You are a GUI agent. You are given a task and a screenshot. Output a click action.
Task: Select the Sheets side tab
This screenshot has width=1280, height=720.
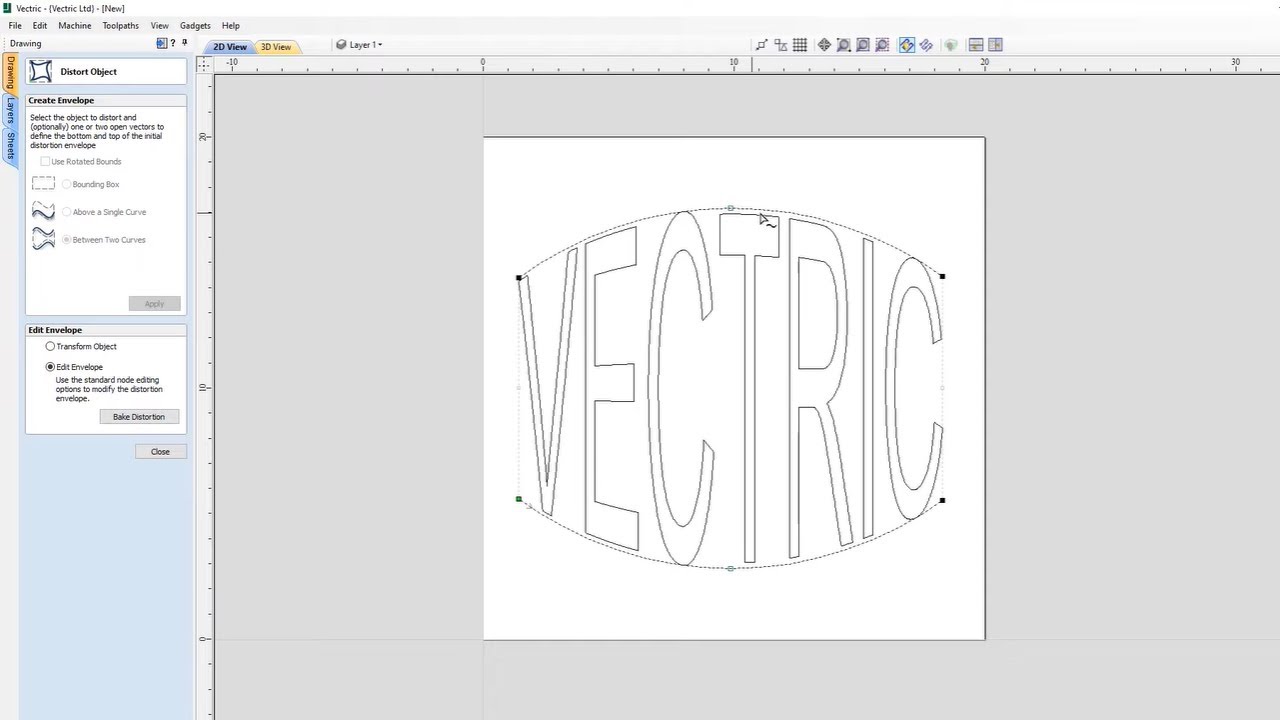tap(10, 147)
